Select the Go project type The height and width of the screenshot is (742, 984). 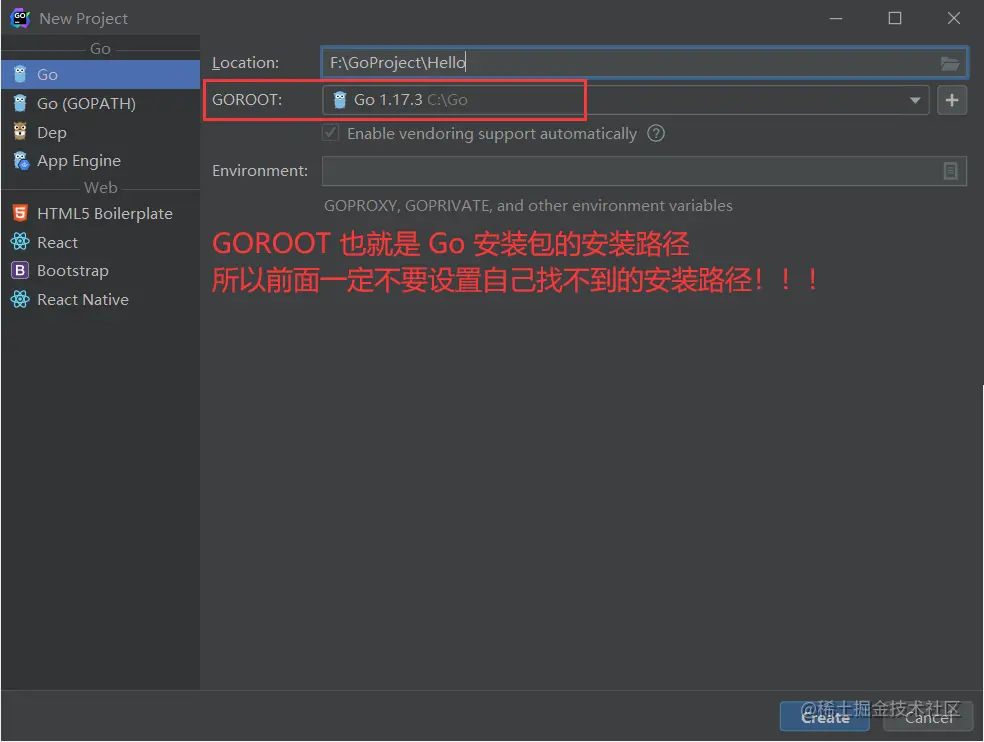coord(100,75)
